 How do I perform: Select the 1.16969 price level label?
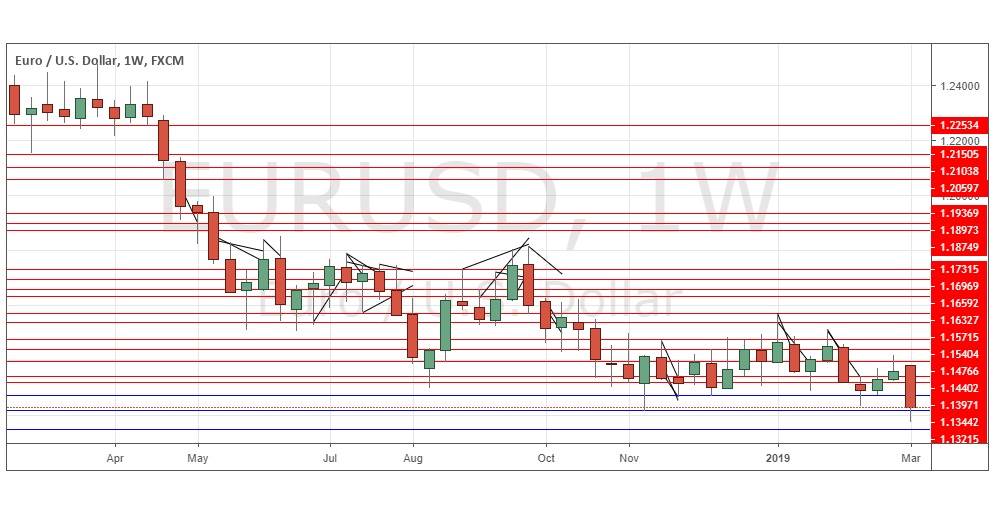959,287
